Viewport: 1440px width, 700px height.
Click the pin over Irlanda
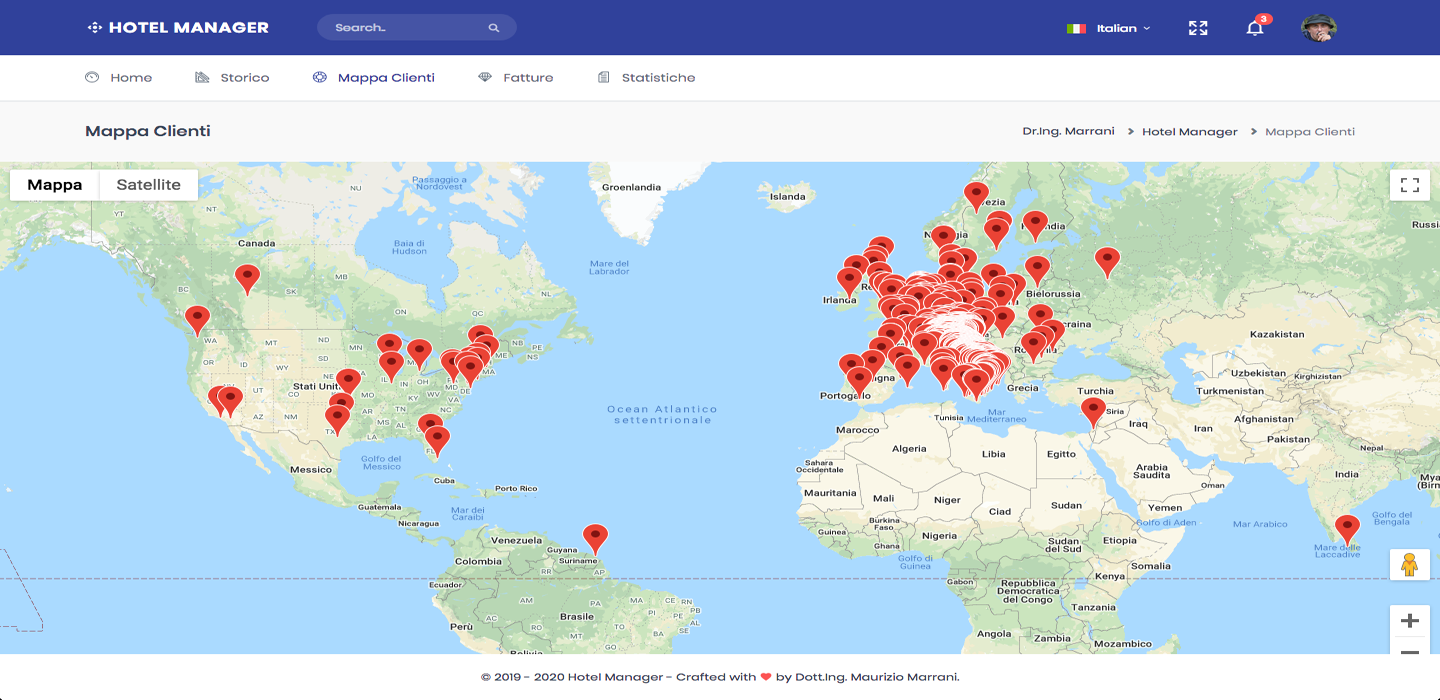[850, 282]
